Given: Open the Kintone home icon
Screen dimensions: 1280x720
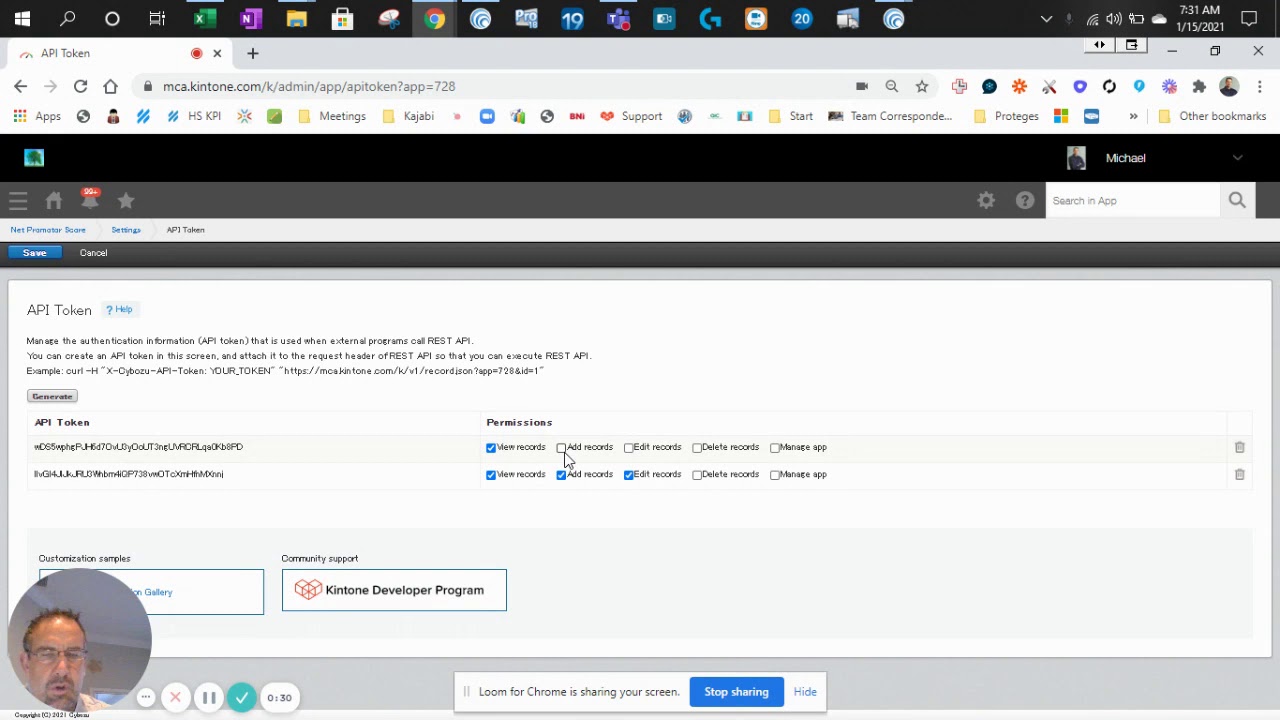Looking at the screenshot, I should [54, 201].
